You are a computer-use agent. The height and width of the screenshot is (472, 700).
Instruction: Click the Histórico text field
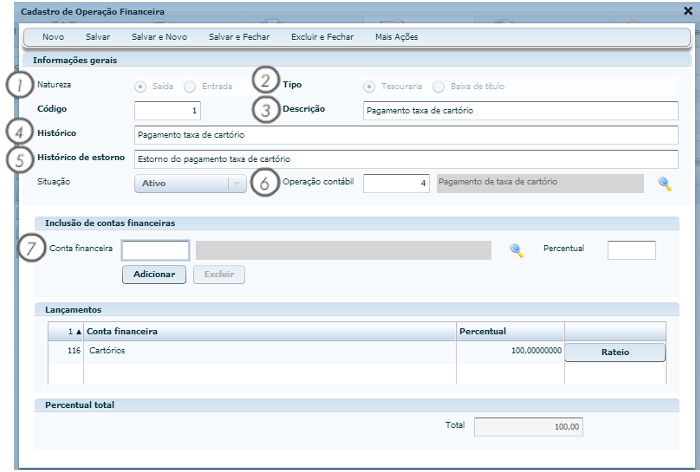point(406,135)
